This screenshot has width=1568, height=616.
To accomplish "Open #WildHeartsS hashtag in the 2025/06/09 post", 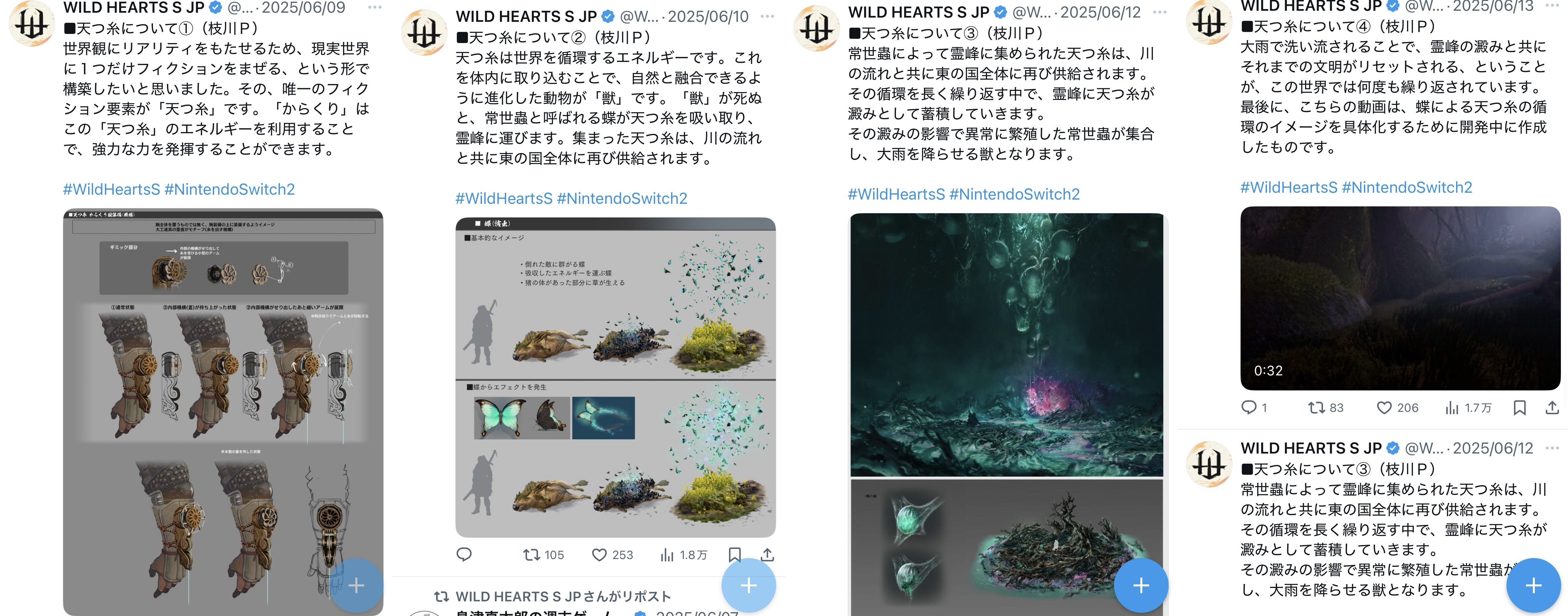I will click(111, 189).
